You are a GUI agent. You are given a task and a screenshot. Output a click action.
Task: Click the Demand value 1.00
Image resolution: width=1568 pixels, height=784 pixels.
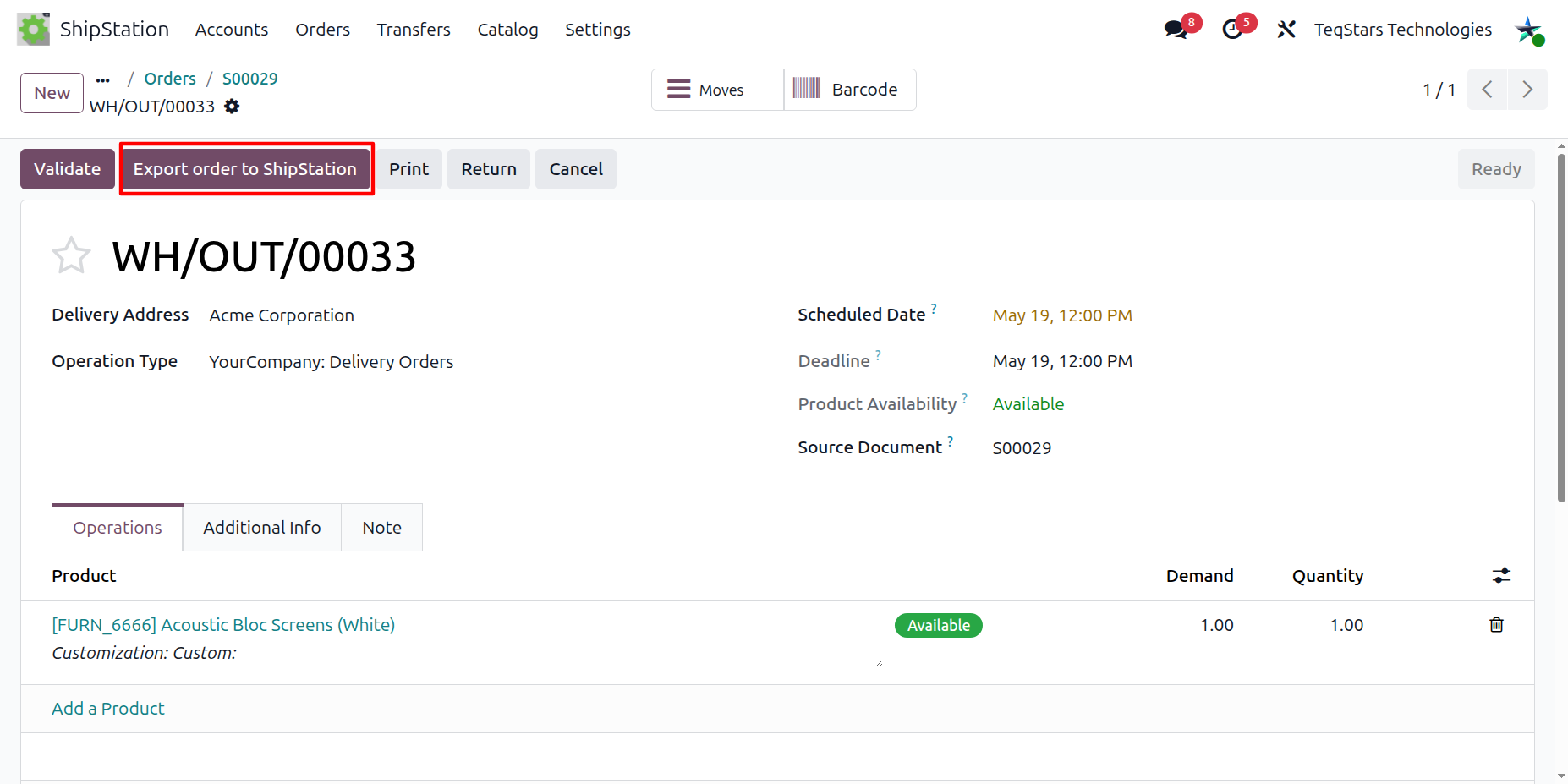click(1217, 625)
